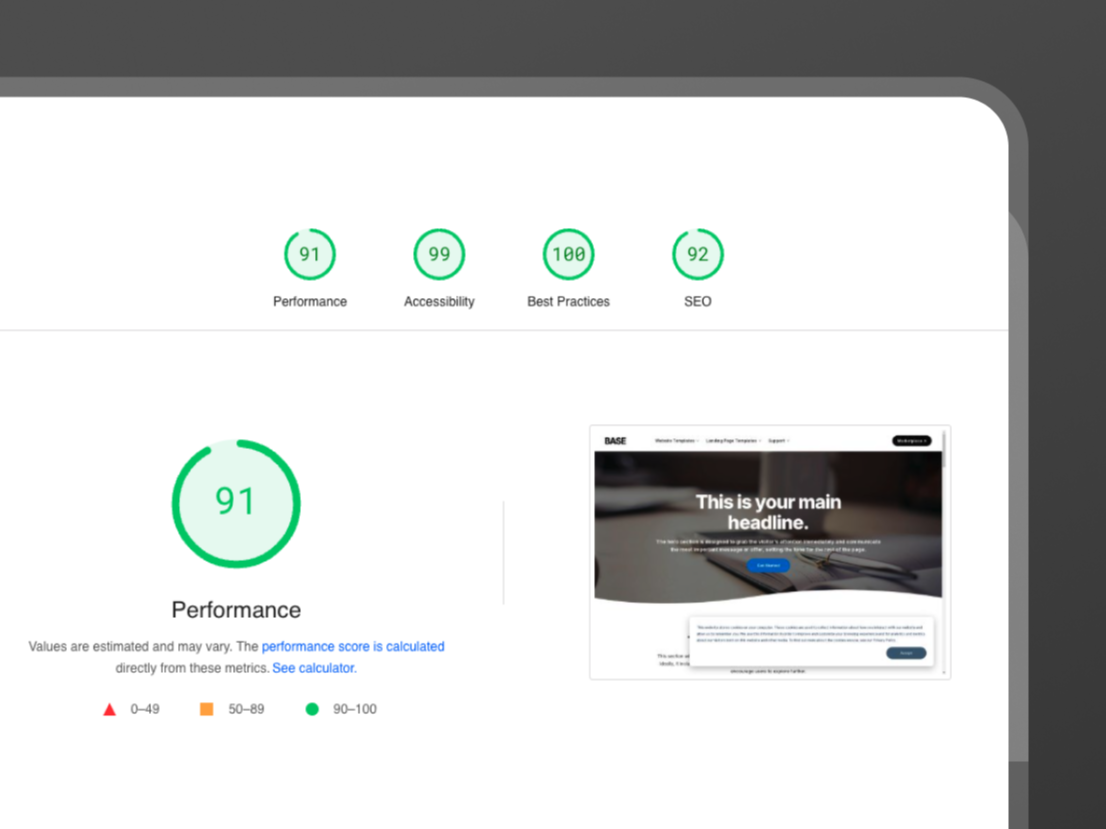Click the green circle legend icon for 90–100
This screenshot has width=1106, height=829.
(x=311, y=708)
